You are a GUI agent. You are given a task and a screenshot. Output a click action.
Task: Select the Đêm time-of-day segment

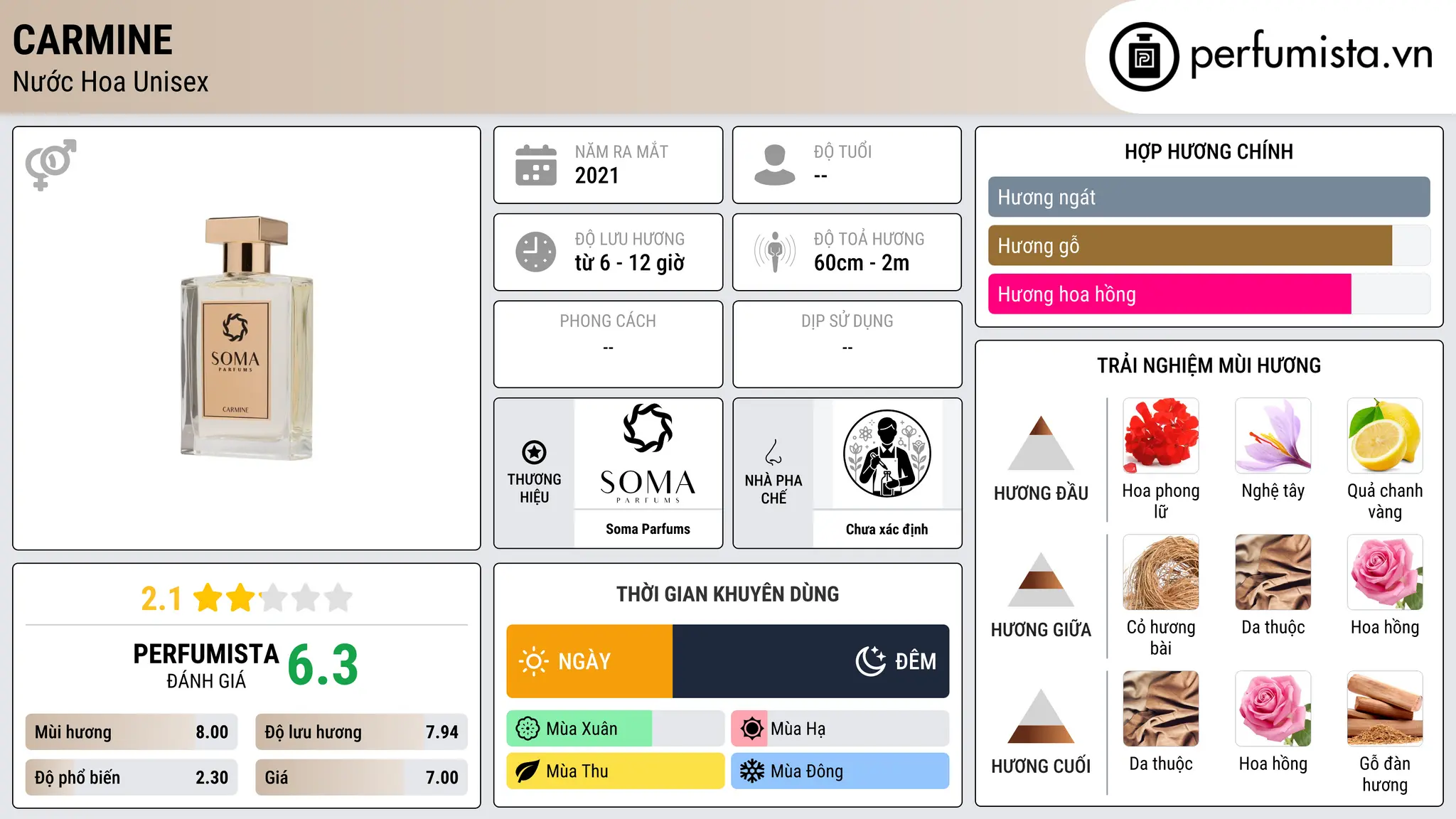tap(811, 661)
